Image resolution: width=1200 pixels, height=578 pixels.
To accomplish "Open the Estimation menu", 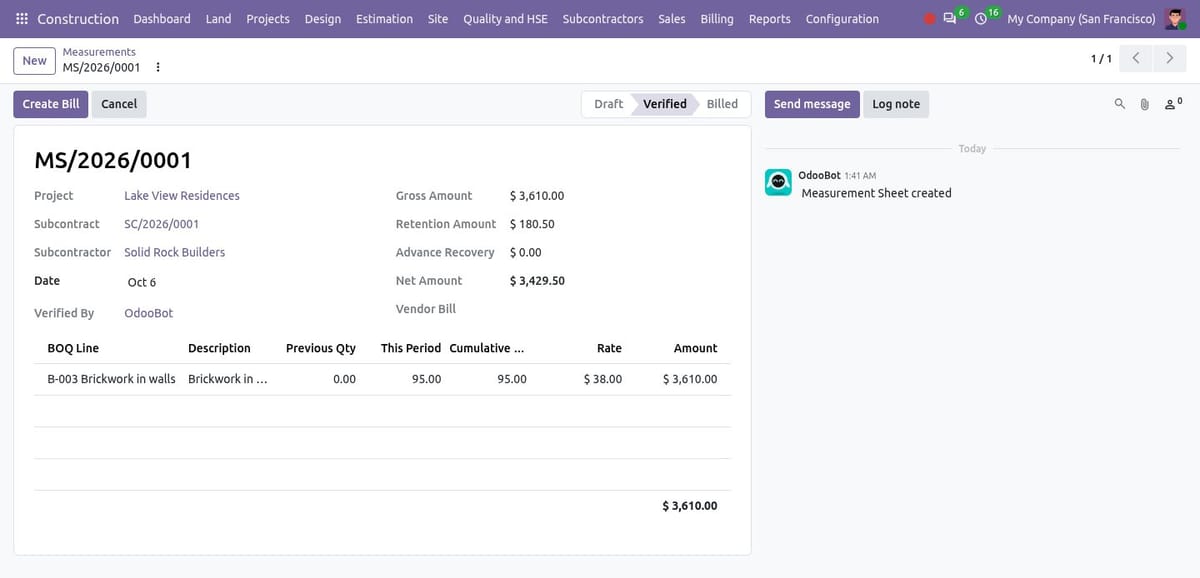I will pos(384,19).
